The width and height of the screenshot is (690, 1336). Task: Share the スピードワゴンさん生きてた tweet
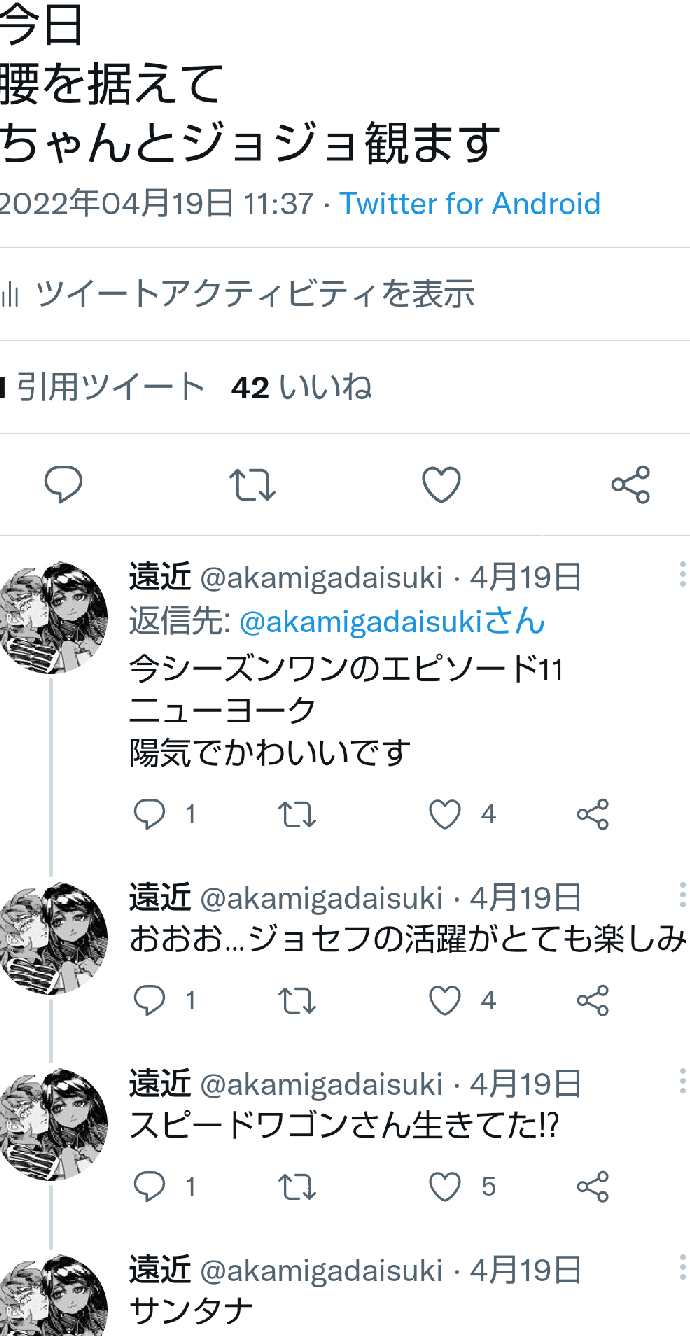coord(593,1187)
